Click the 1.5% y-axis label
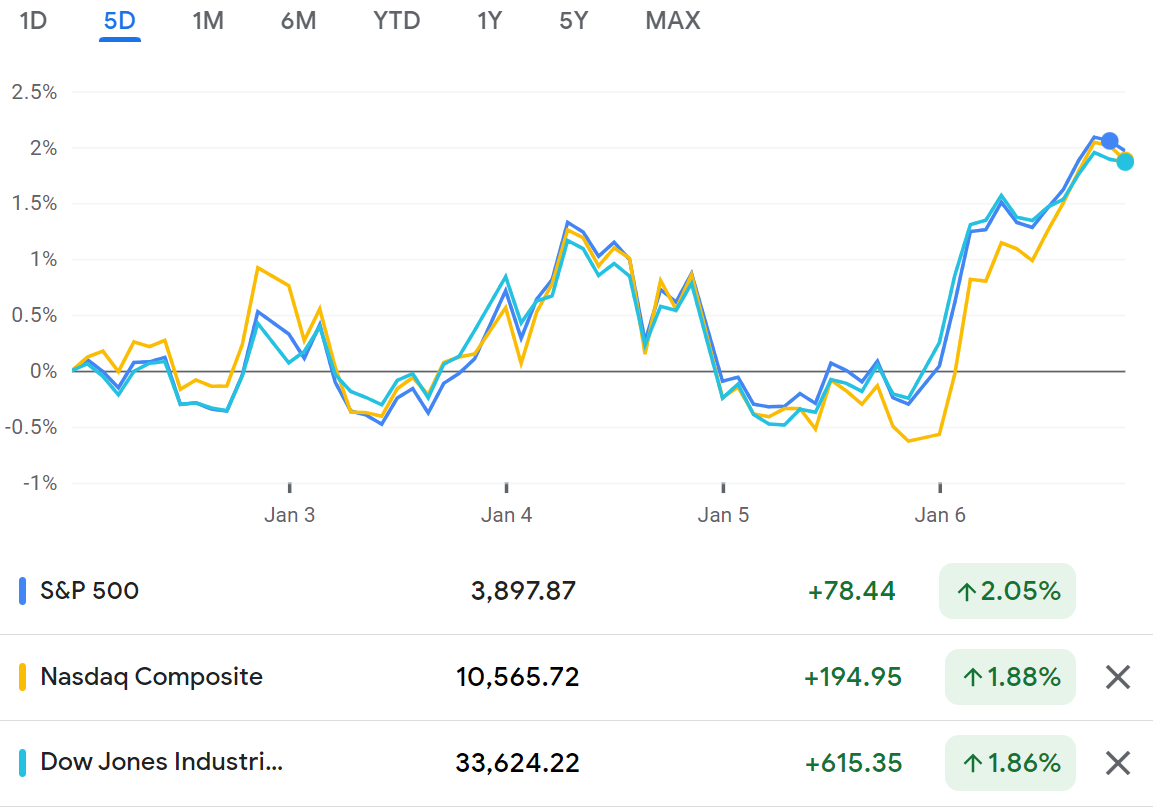The image size is (1153, 807). click(x=34, y=203)
